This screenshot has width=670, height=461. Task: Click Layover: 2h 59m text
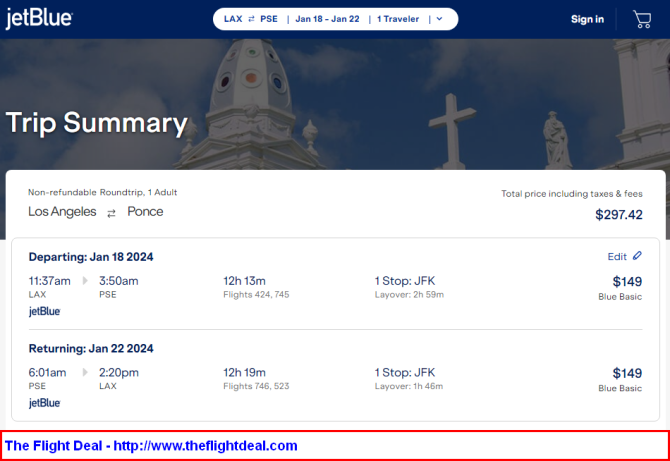click(x=409, y=294)
